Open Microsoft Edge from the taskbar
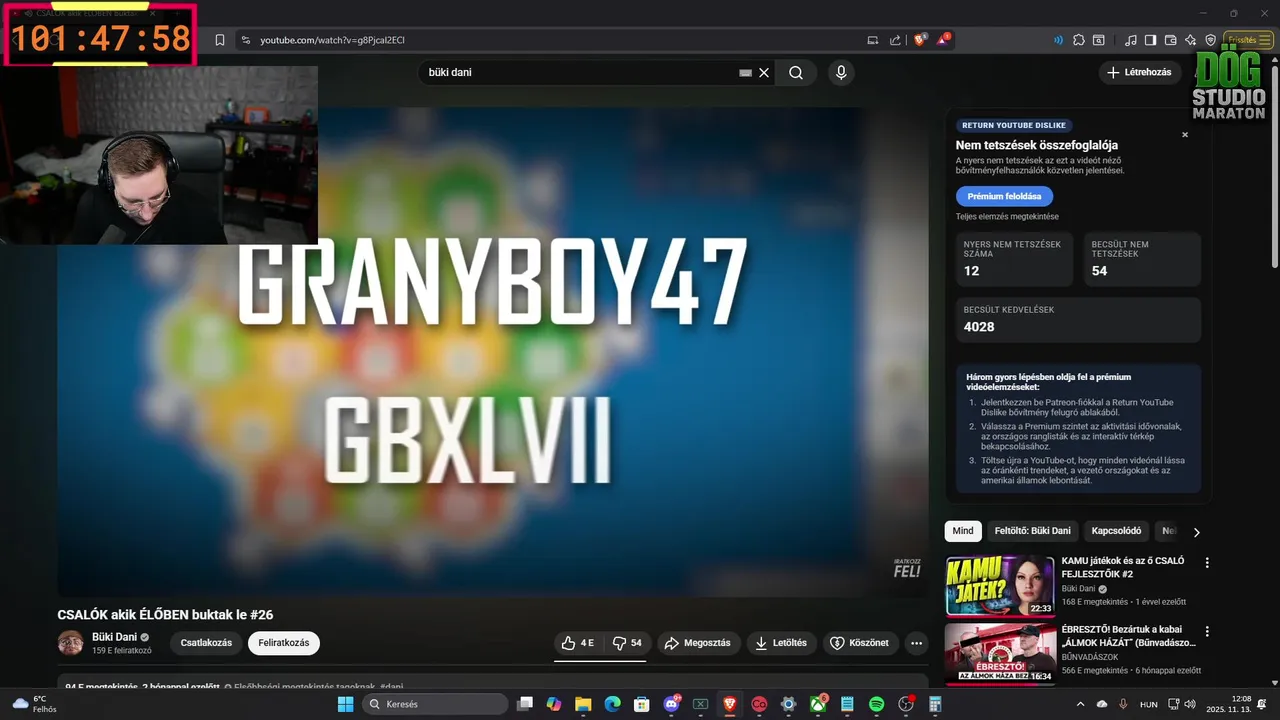This screenshot has height=720, width=1280. pyautogui.click(x=612, y=704)
